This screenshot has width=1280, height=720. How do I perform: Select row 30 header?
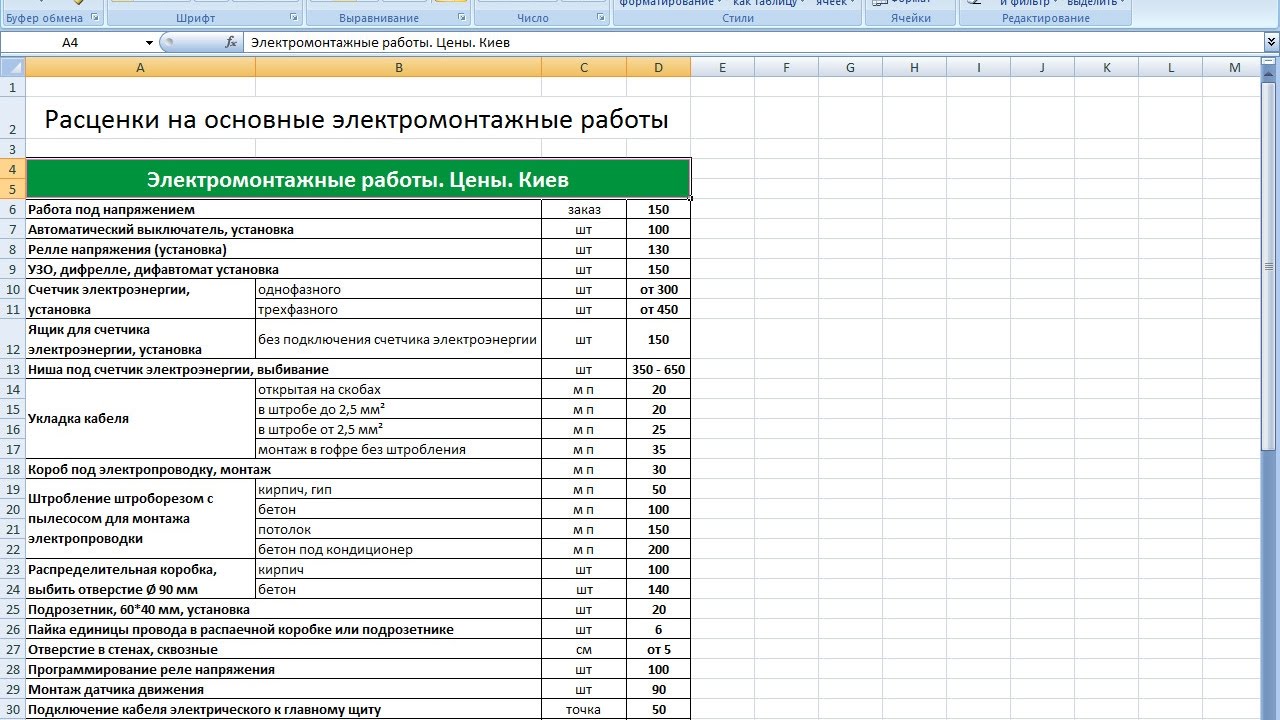(13, 709)
